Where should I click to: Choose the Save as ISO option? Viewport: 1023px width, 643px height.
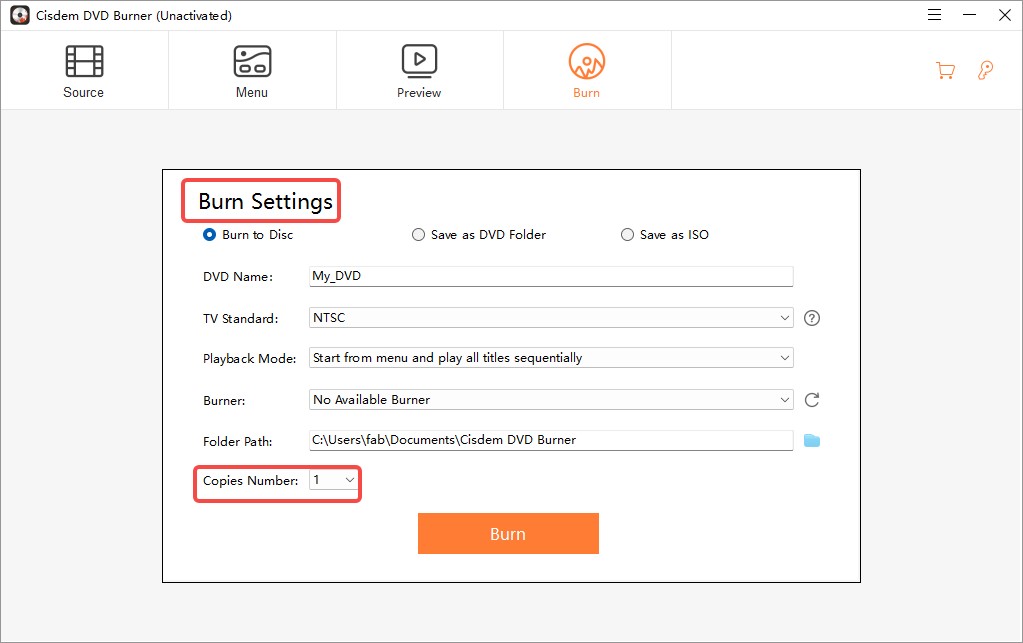(x=627, y=235)
